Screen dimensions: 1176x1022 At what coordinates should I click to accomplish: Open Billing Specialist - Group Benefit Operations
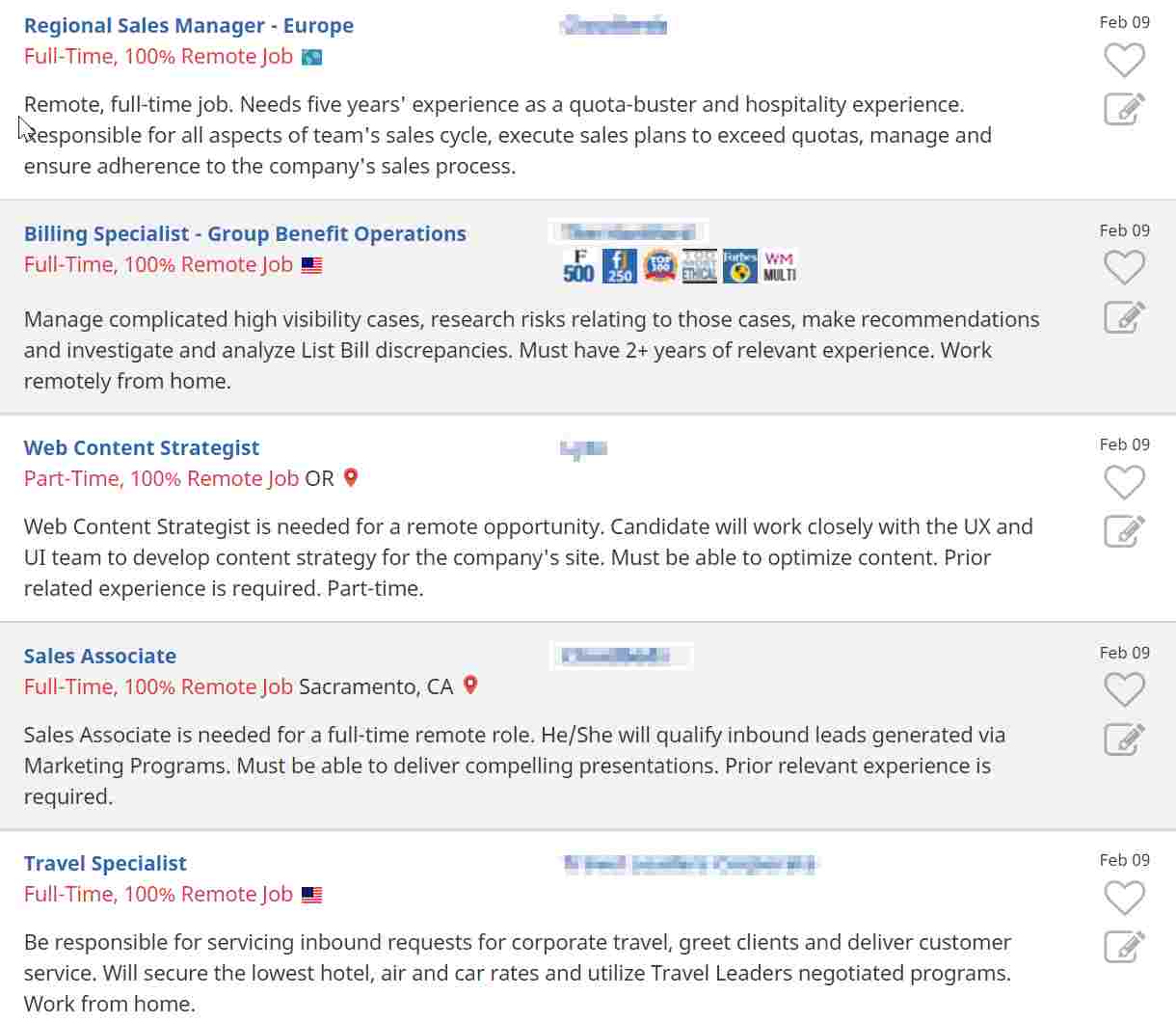point(245,234)
